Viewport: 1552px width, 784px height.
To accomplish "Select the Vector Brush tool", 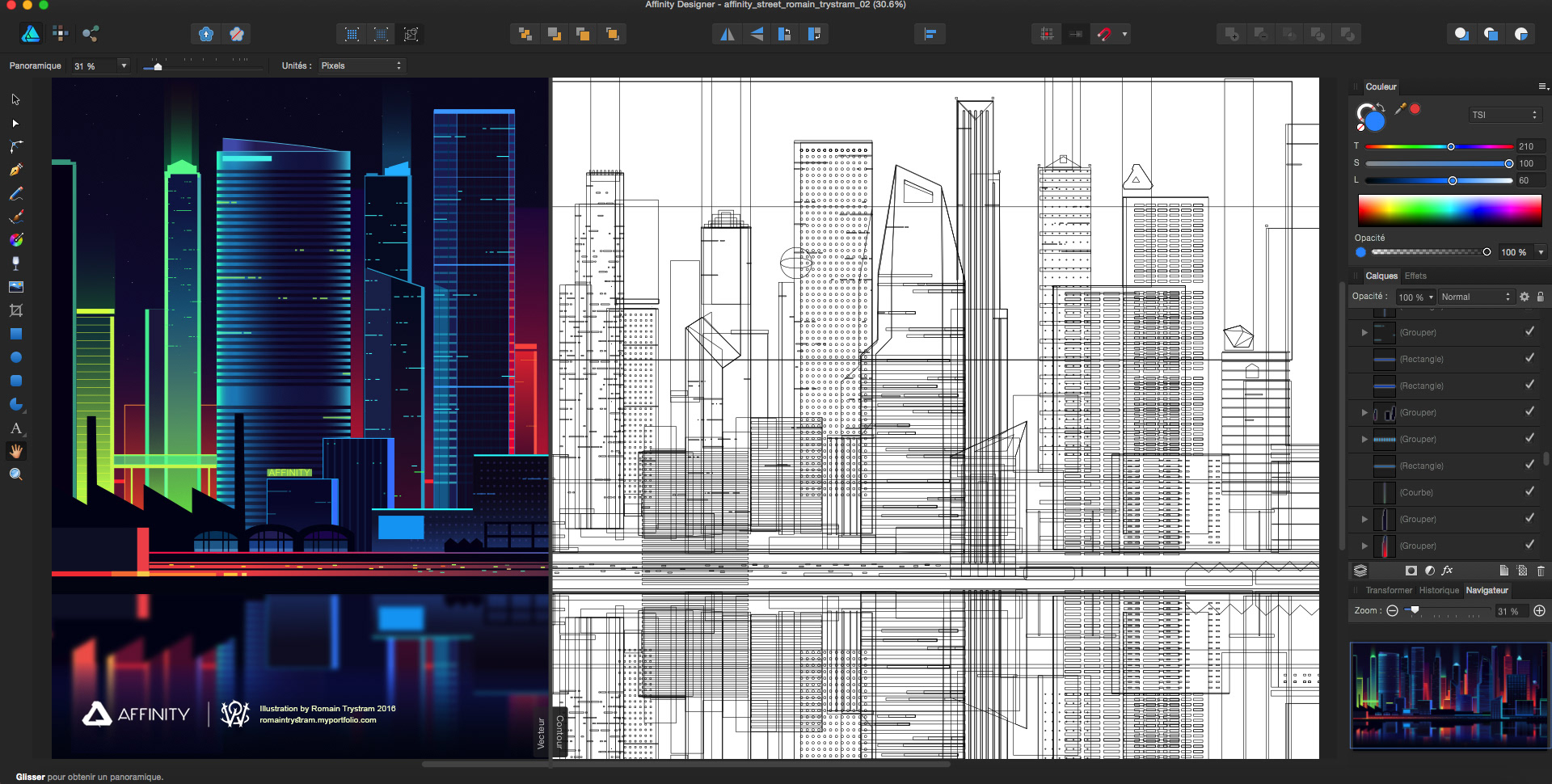I will (15, 217).
